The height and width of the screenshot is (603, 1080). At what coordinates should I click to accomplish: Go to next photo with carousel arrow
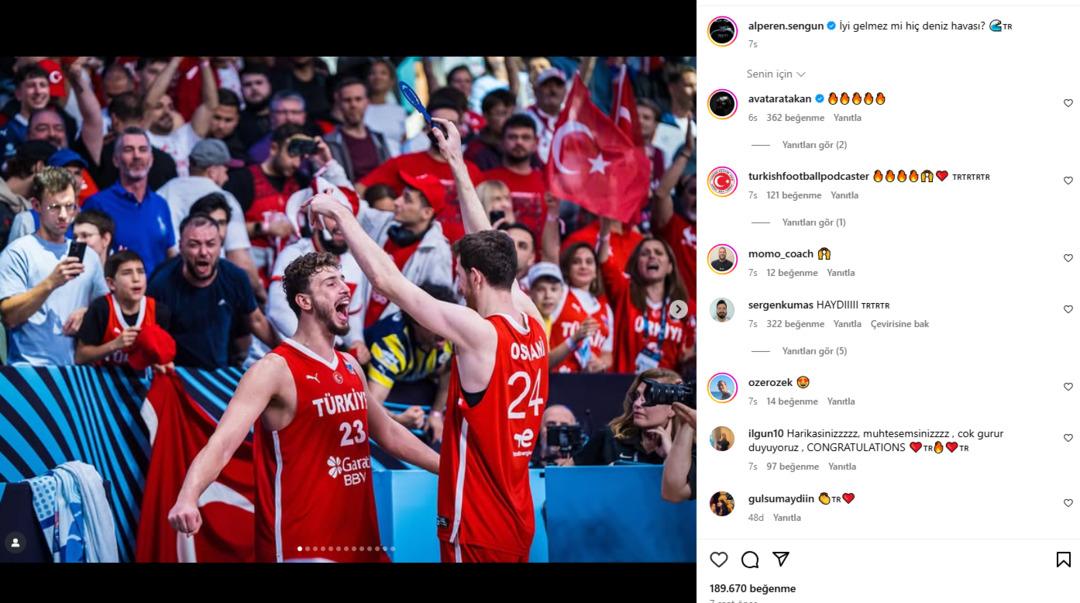(x=678, y=309)
